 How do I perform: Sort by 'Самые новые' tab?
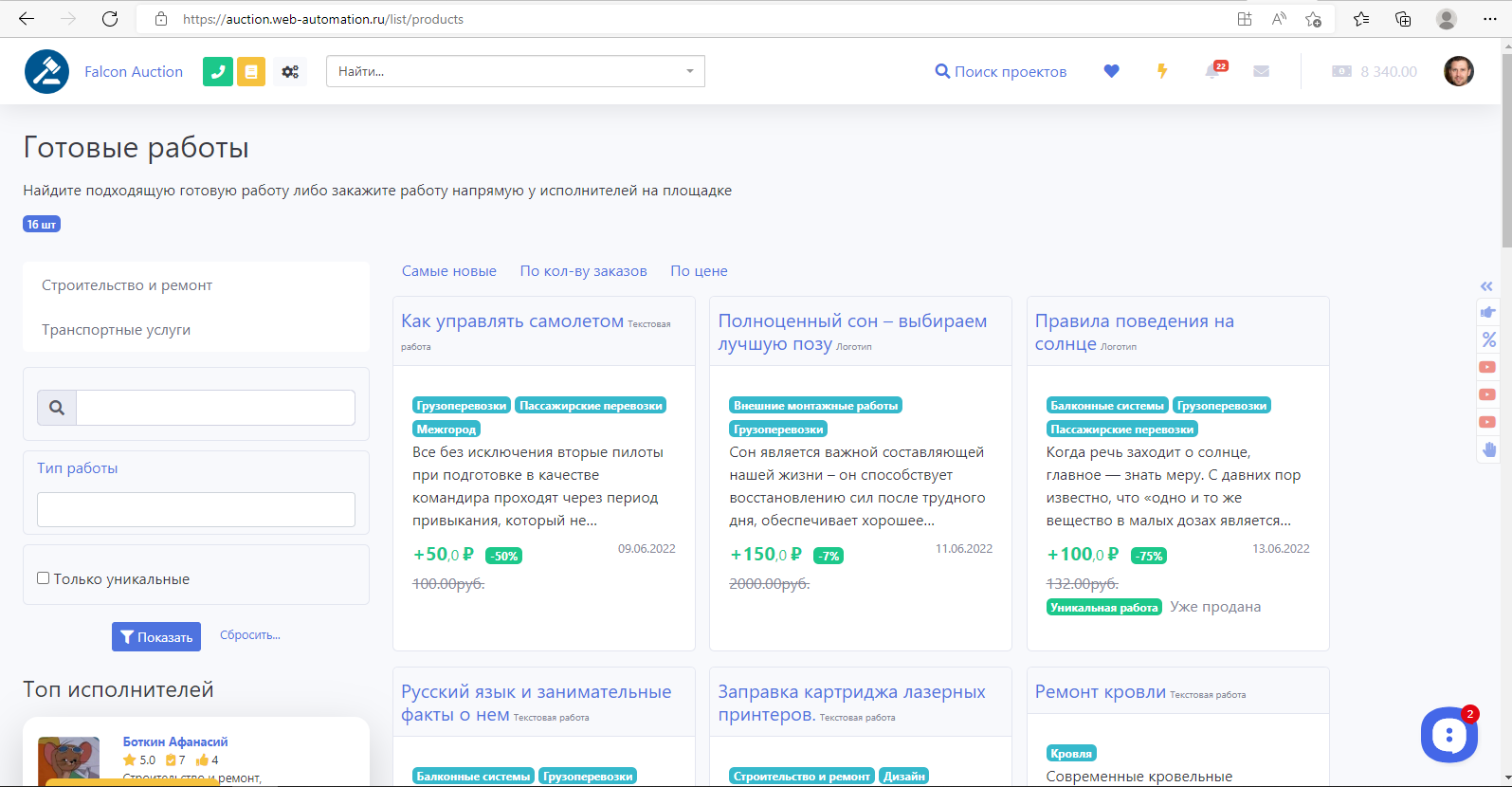click(x=449, y=271)
